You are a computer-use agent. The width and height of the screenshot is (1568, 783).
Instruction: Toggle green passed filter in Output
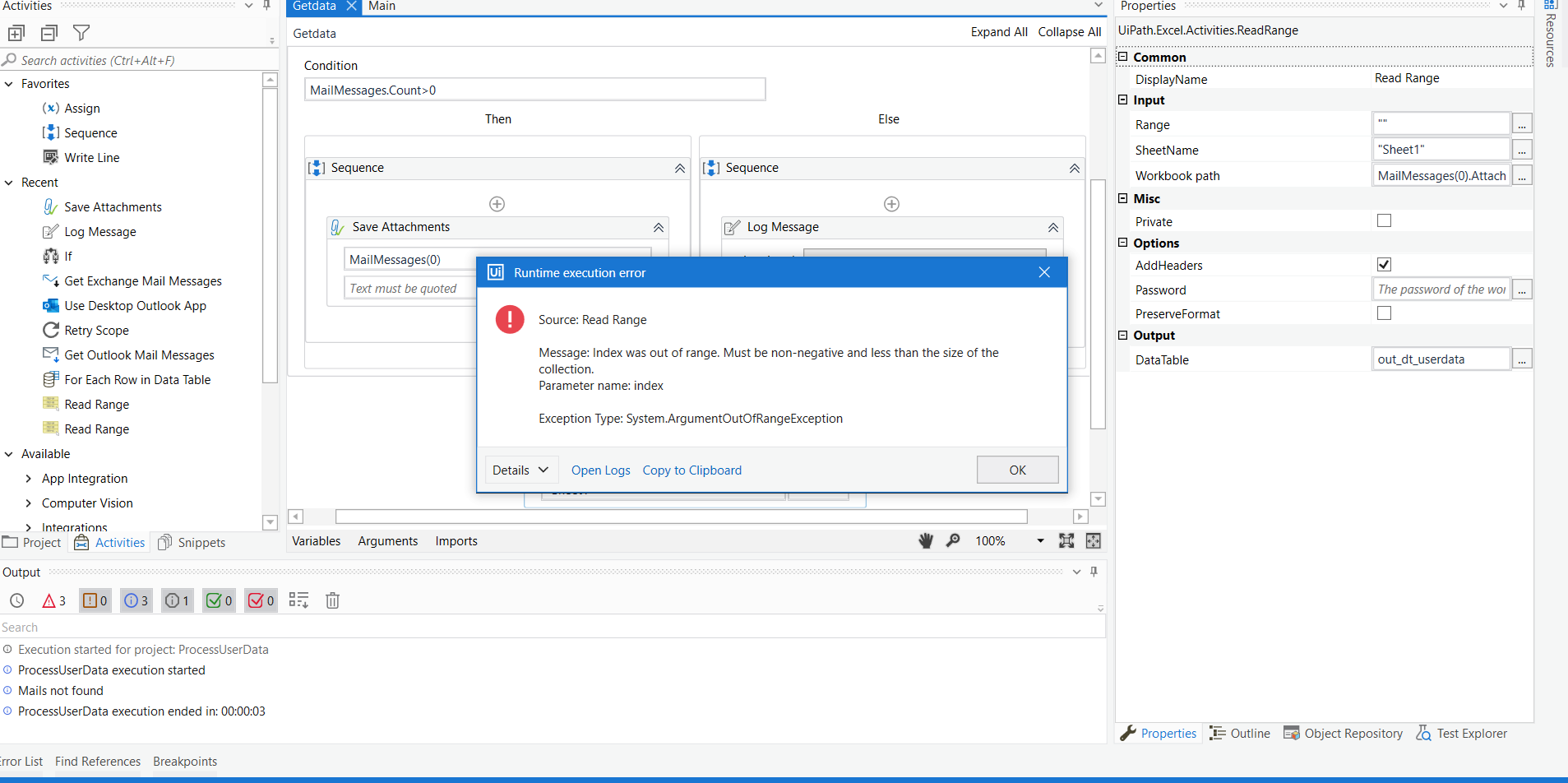[220, 601]
